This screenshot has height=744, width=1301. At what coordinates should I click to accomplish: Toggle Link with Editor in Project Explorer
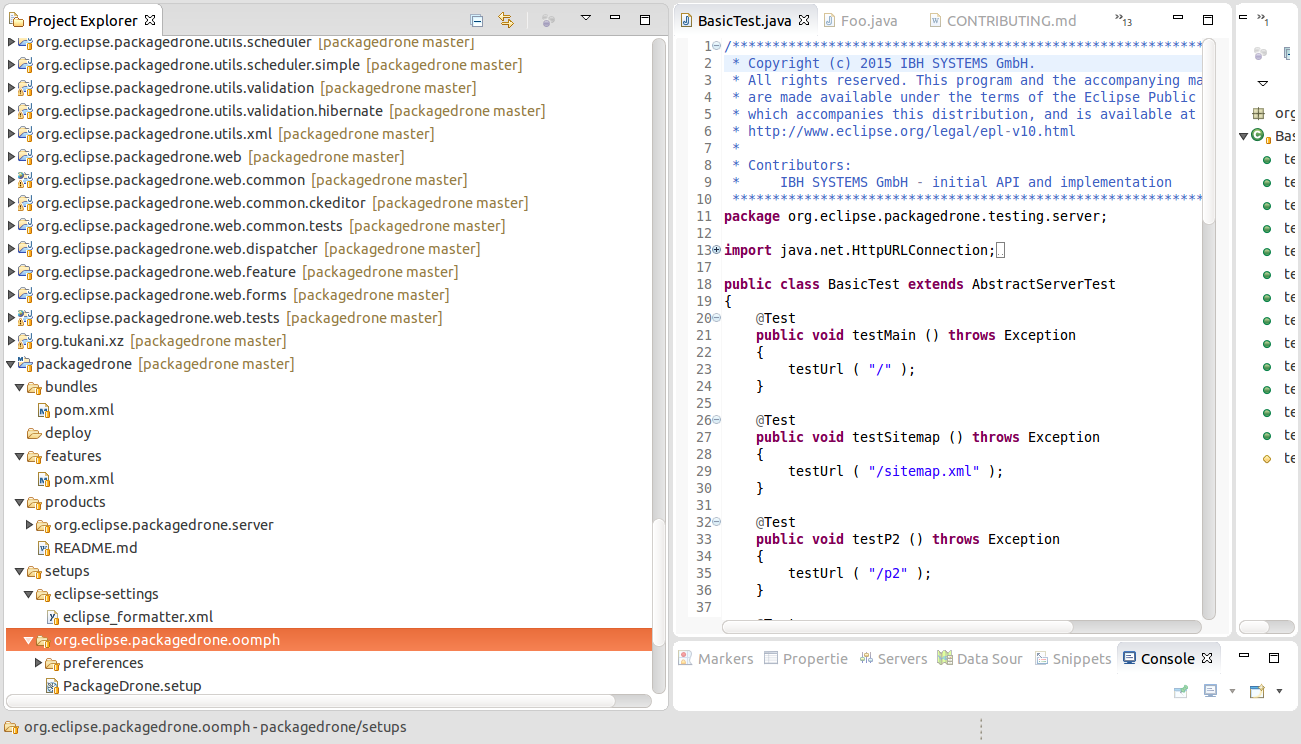507,19
